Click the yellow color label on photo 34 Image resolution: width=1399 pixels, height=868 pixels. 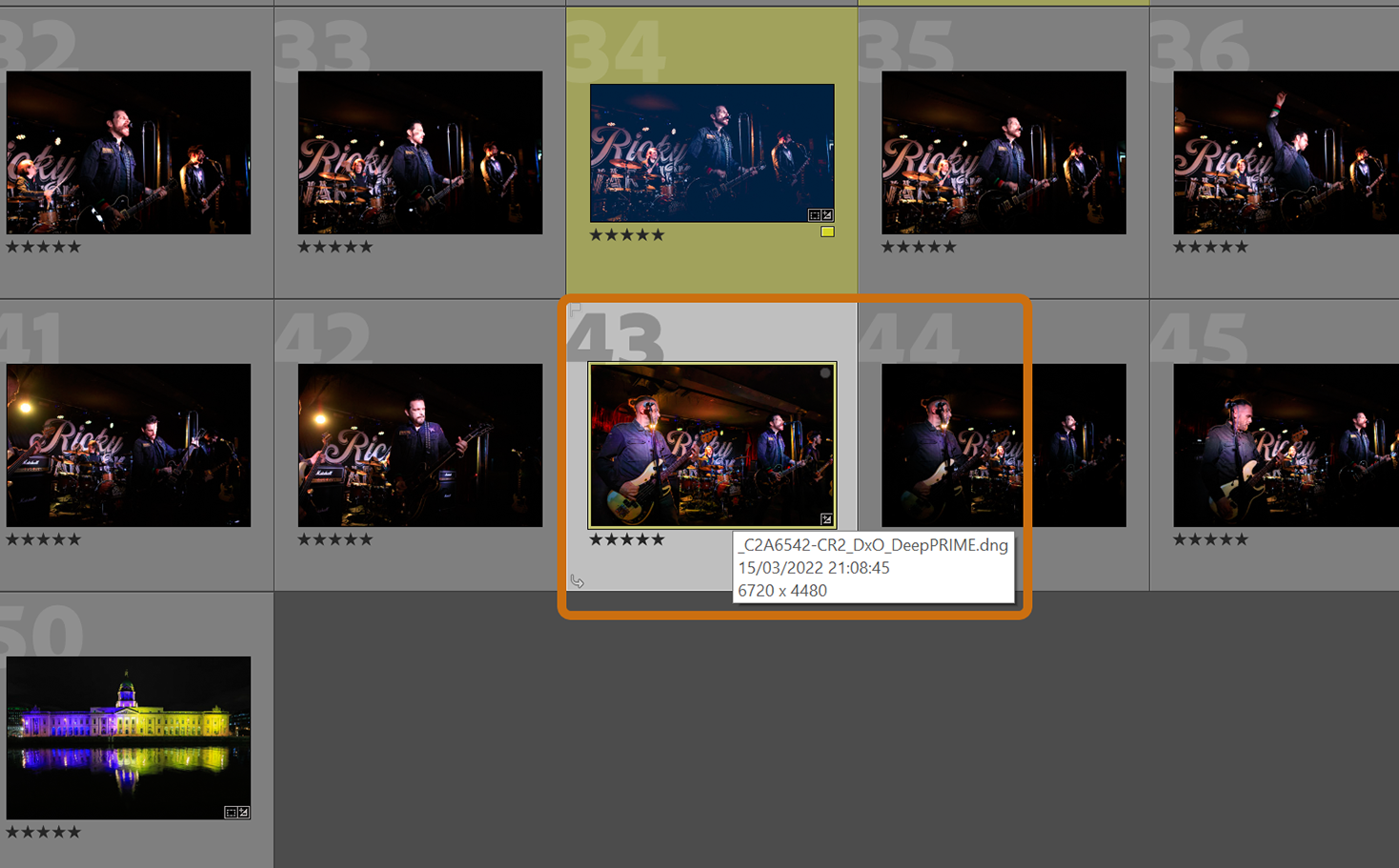(x=827, y=232)
